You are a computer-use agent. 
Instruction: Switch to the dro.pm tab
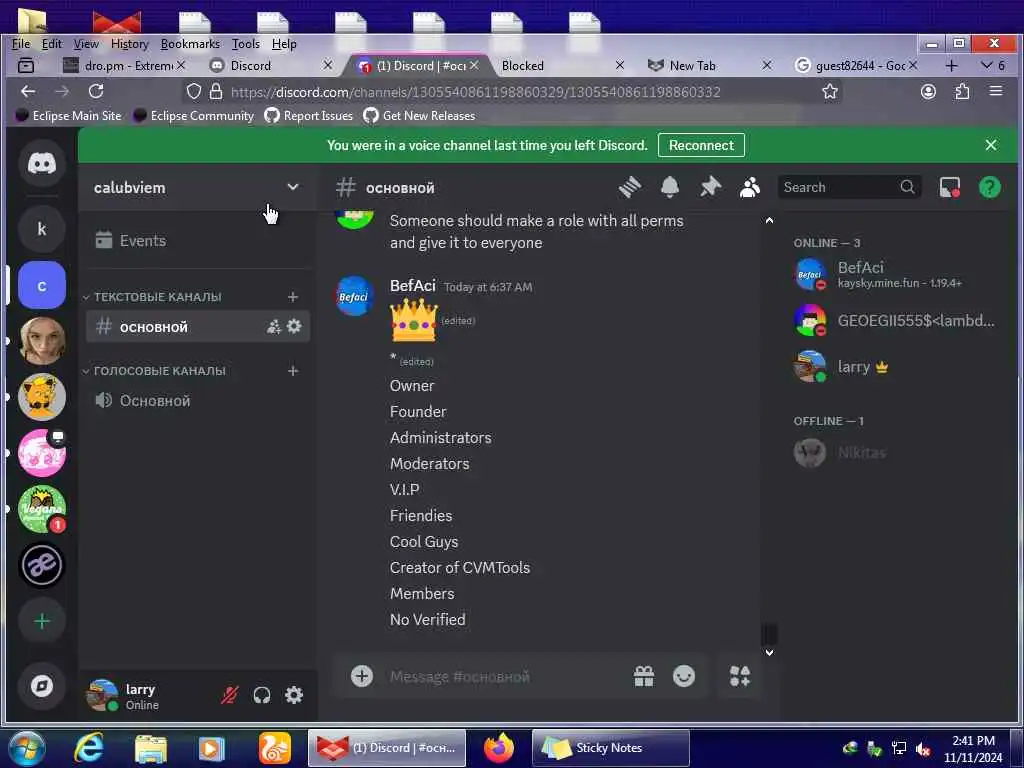pos(122,65)
